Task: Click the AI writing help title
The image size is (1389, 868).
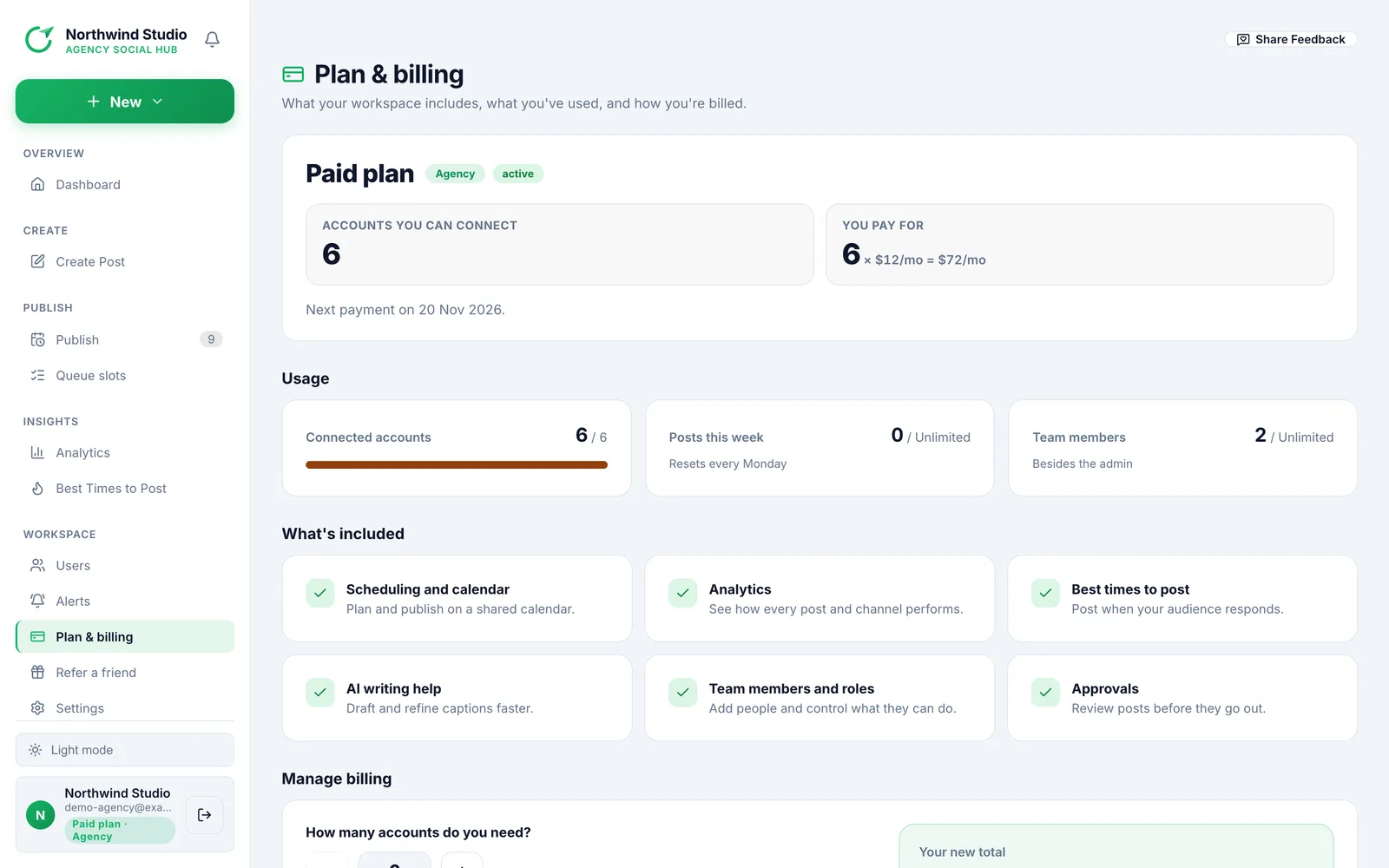Action: [394, 689]
